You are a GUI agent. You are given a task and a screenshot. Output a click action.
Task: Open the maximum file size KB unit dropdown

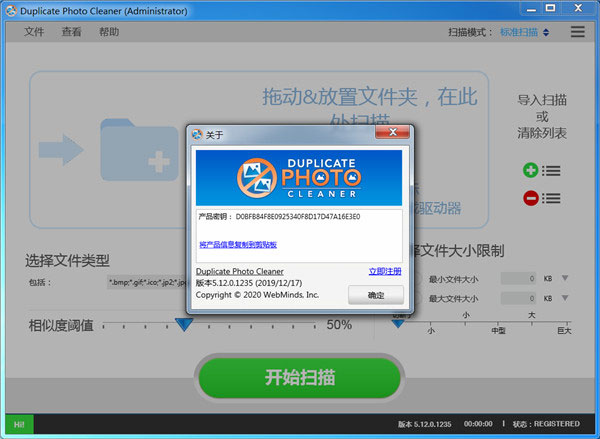point(565,298)
